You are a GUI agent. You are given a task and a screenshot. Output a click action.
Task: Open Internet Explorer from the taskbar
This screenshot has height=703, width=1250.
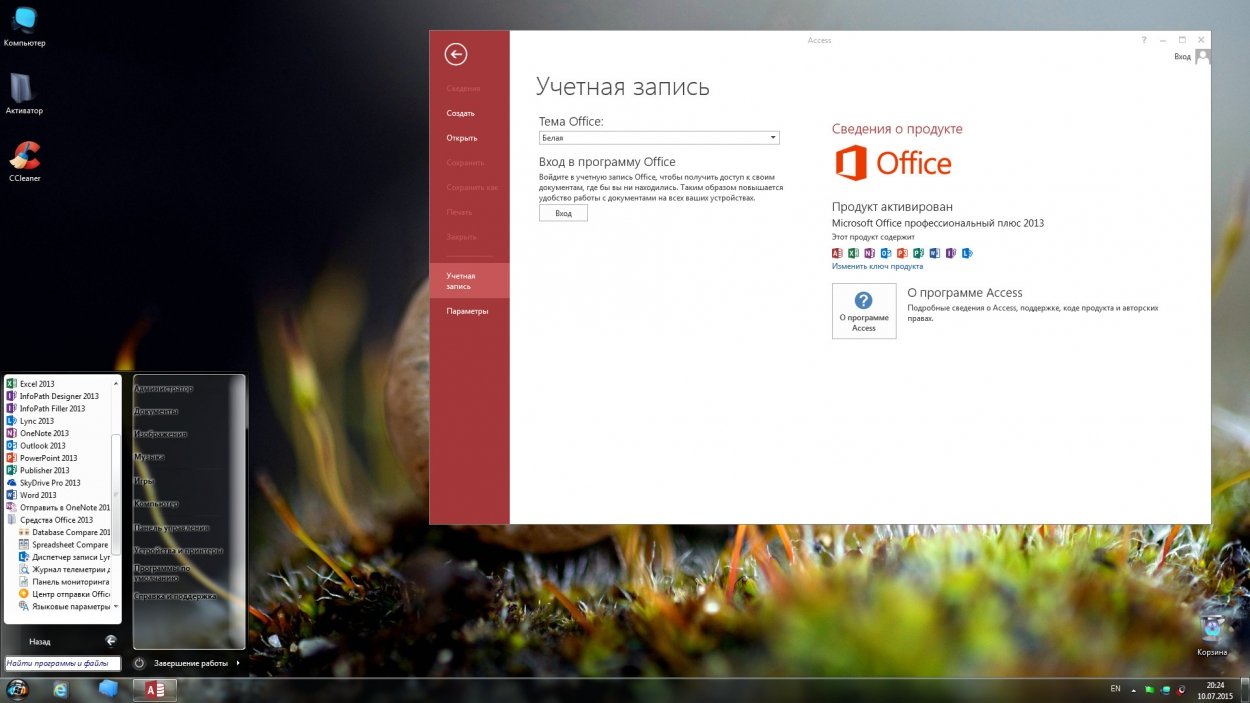click(61, 689)
